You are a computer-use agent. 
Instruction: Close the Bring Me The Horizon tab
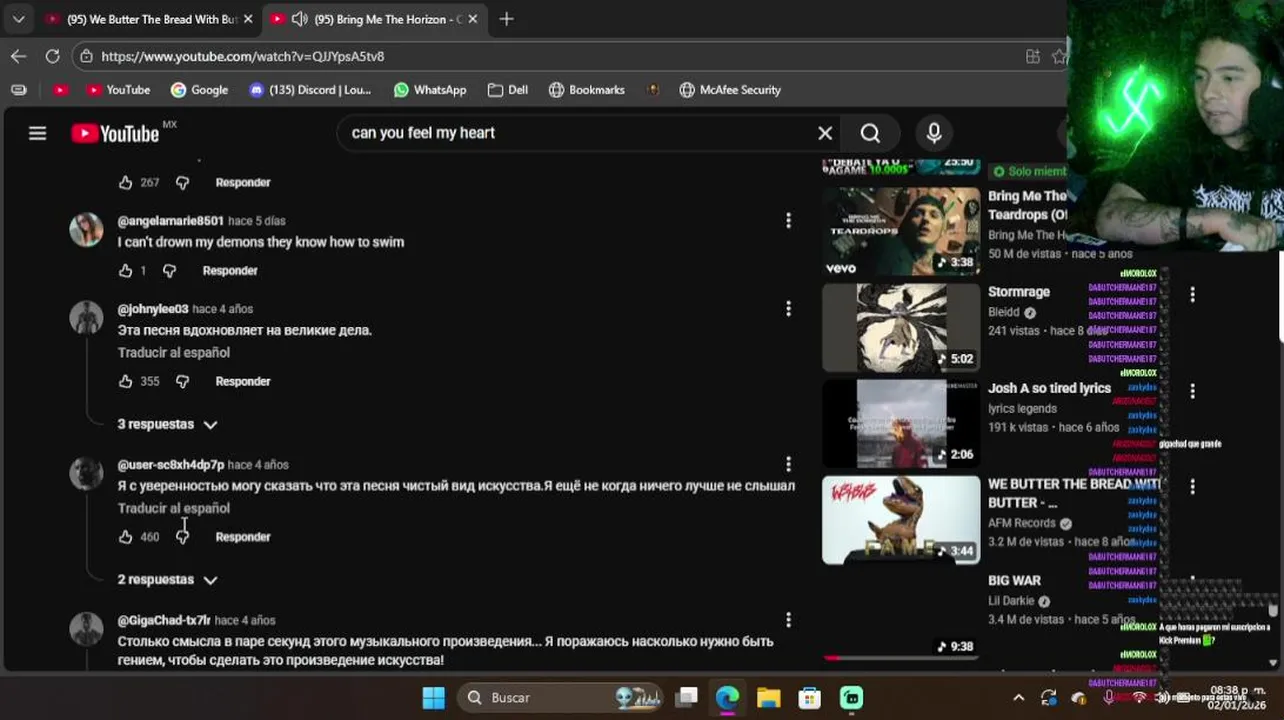pos(473,19)
